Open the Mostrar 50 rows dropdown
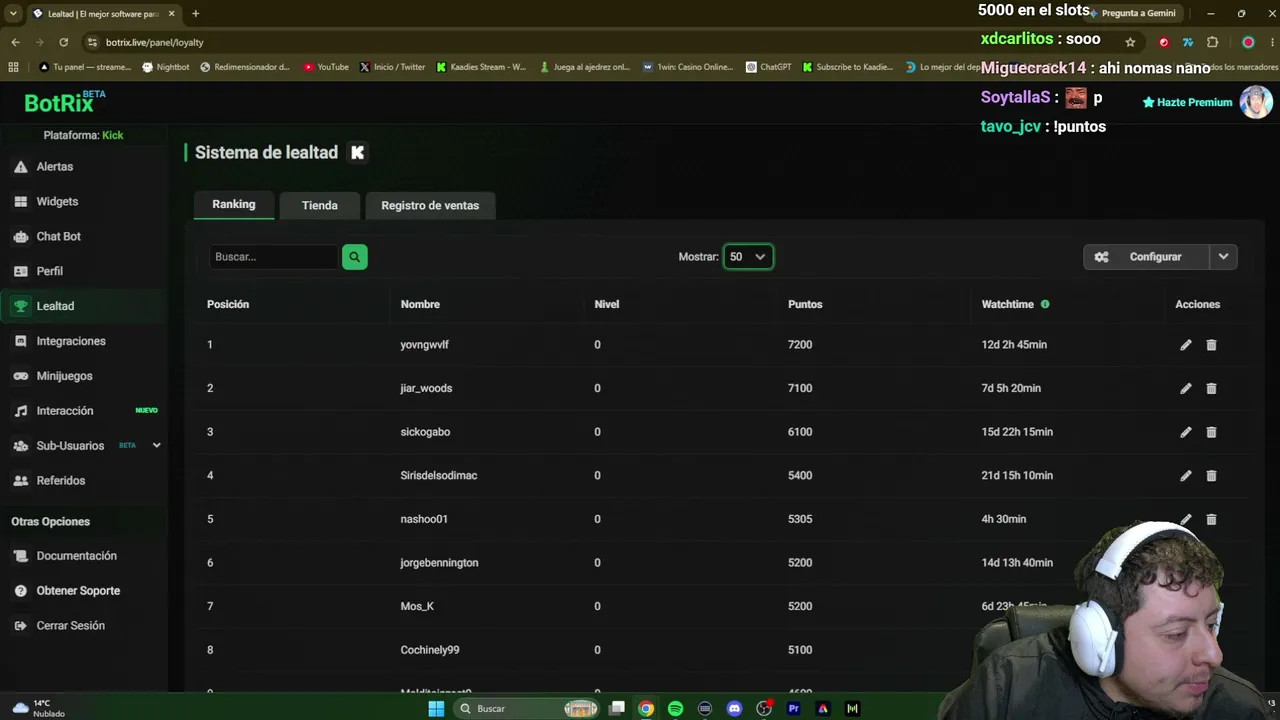This screenshot has width=1280, height=720. pos(748,257)
